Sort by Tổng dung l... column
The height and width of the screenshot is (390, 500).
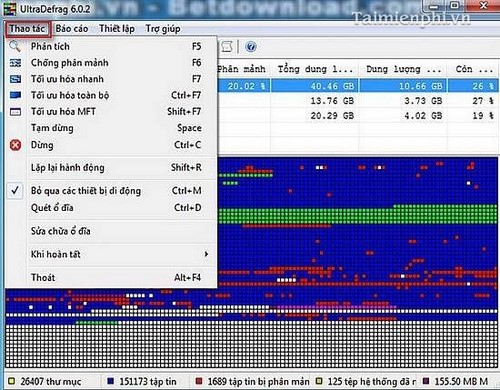click(315, 69)
